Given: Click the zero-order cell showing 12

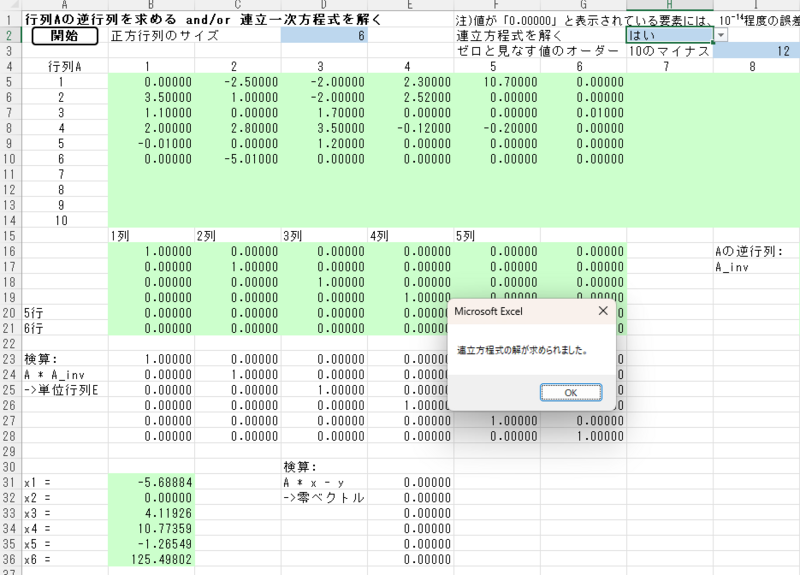Looking at the screenshot, I should pos(756,51).
